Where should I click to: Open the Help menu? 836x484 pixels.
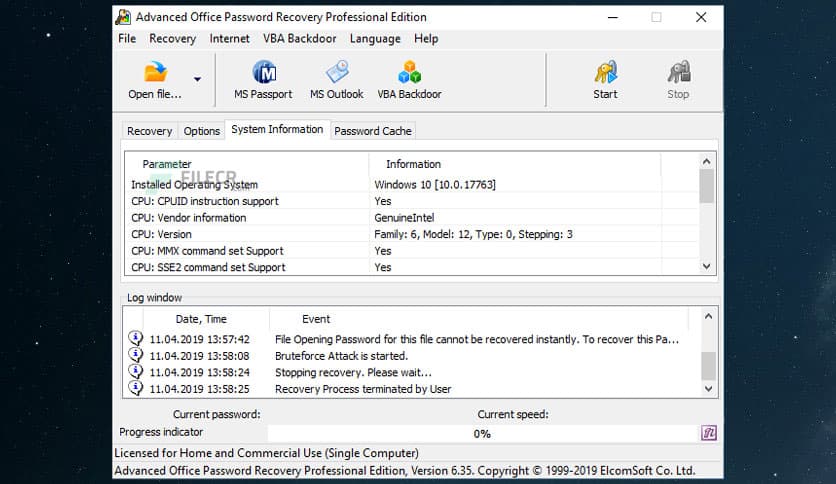tap(426, 38)
